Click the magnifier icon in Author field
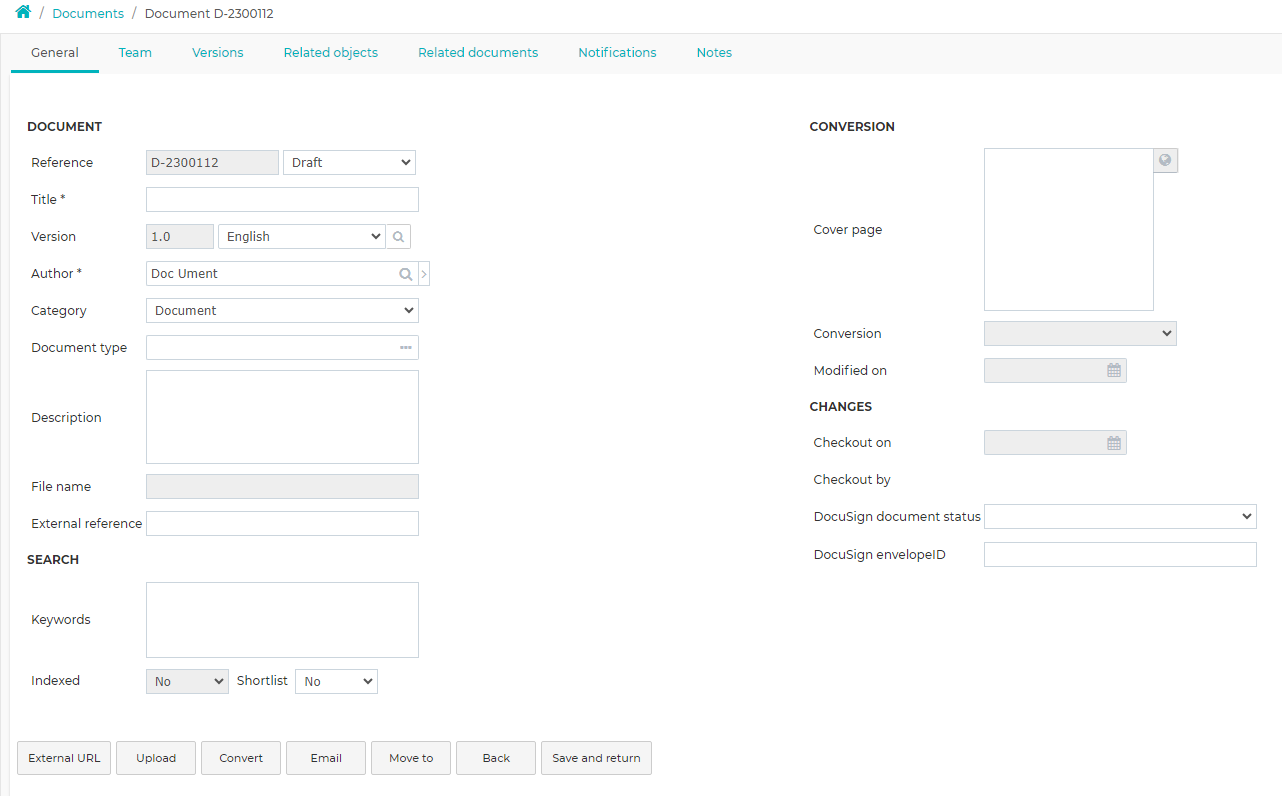The width and height of the screenshot is (1282, 796). coord(406,274)
